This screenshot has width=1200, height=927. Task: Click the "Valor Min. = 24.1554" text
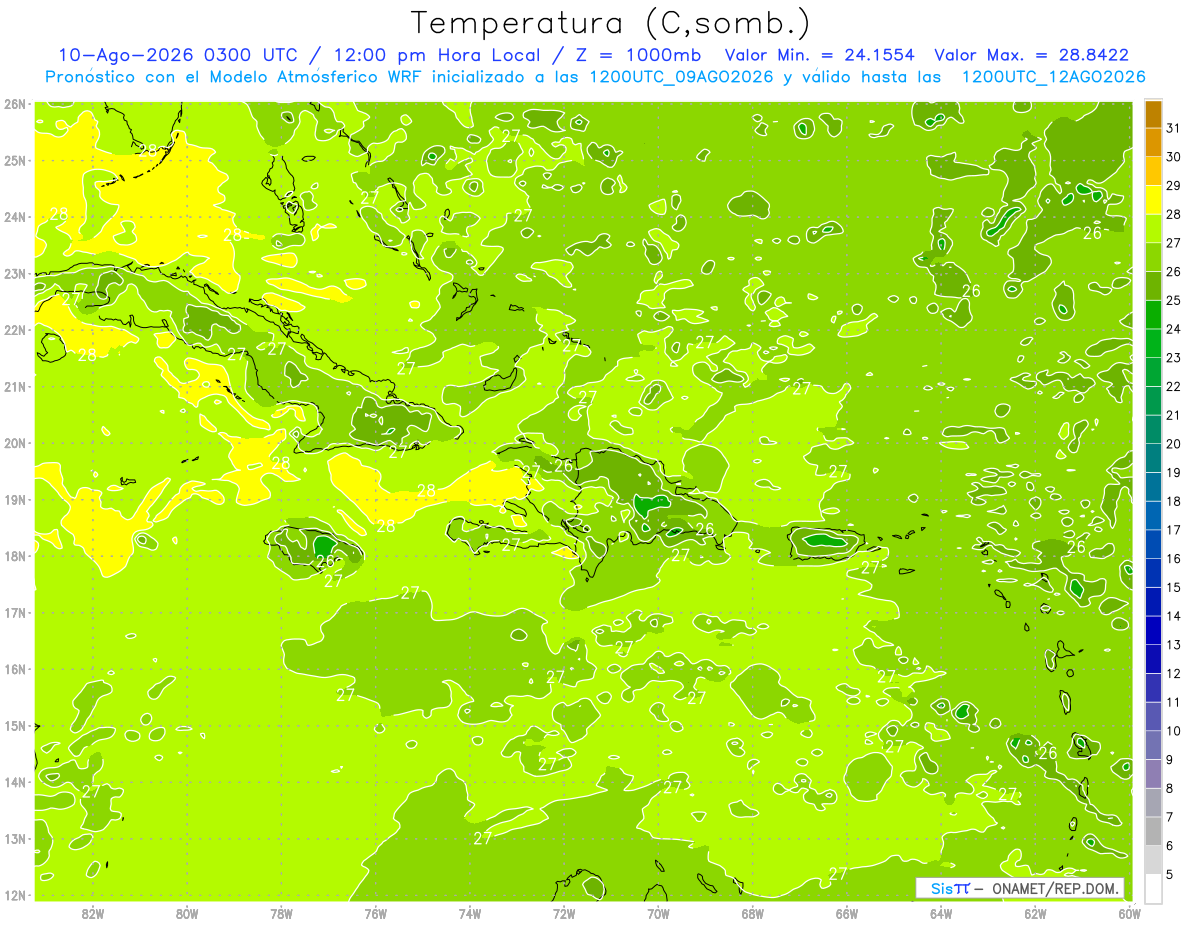821,55
